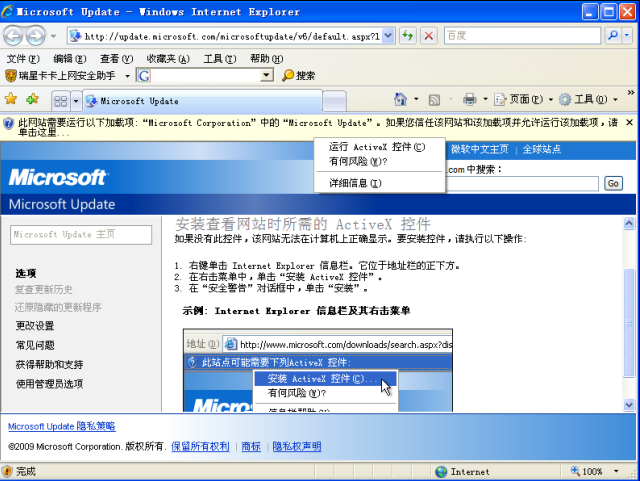Click the Microsoft logo
Viewport: 640px width, 481px height.
click(57, 177)
